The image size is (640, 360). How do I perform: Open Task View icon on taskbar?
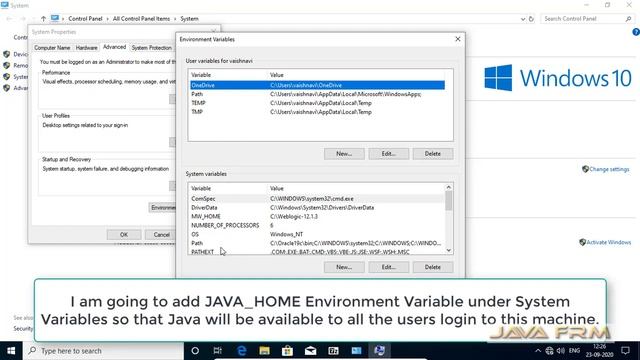218,351
